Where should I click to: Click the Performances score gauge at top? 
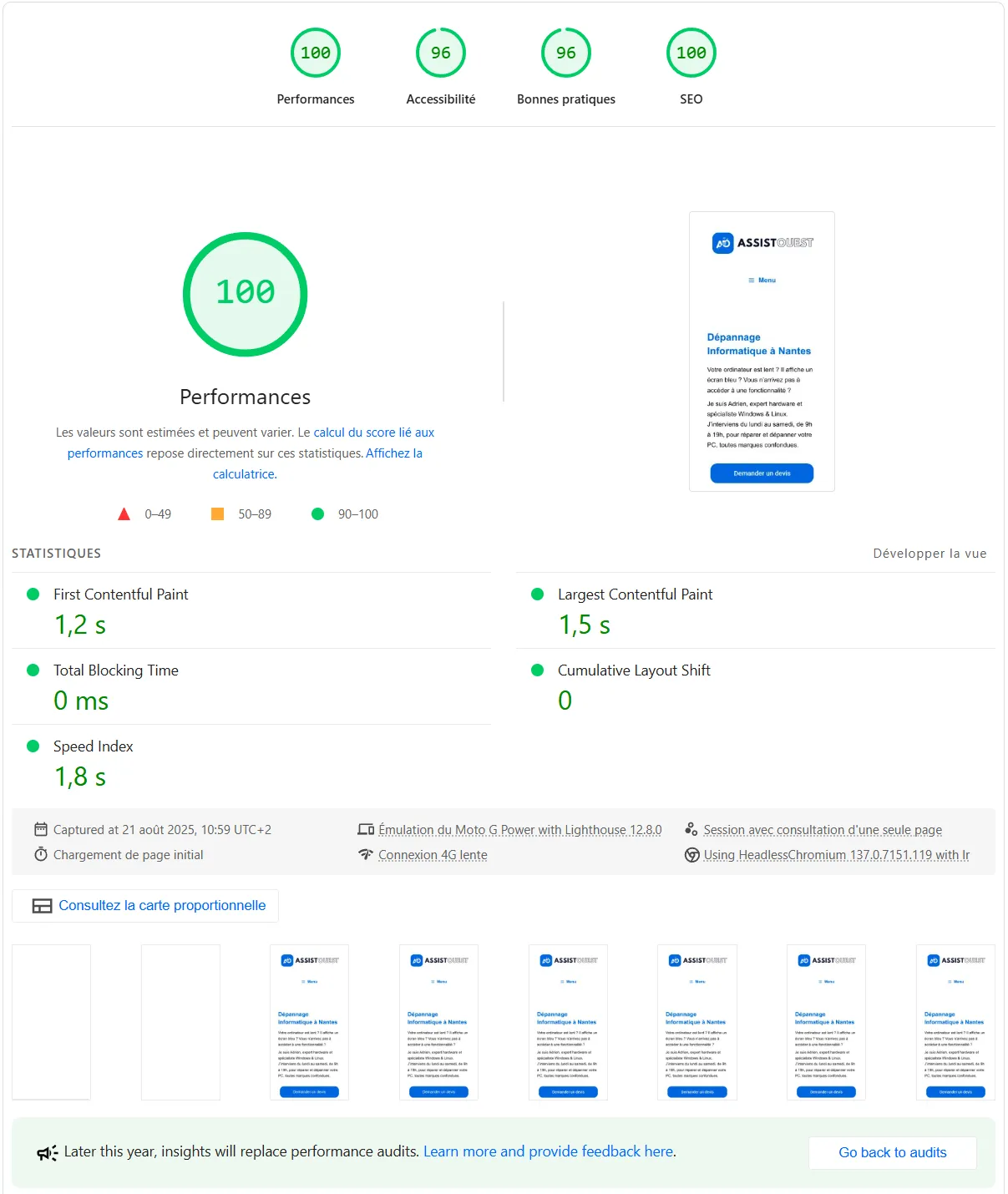pyautogui.click(x=315, y=53)
